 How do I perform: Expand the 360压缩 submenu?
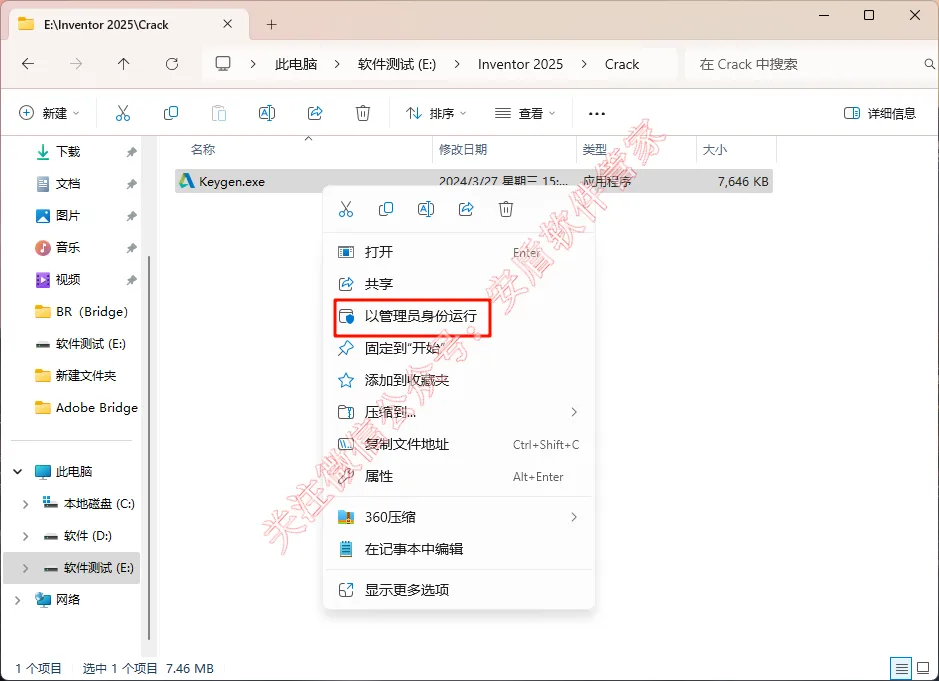click(574, 517)
